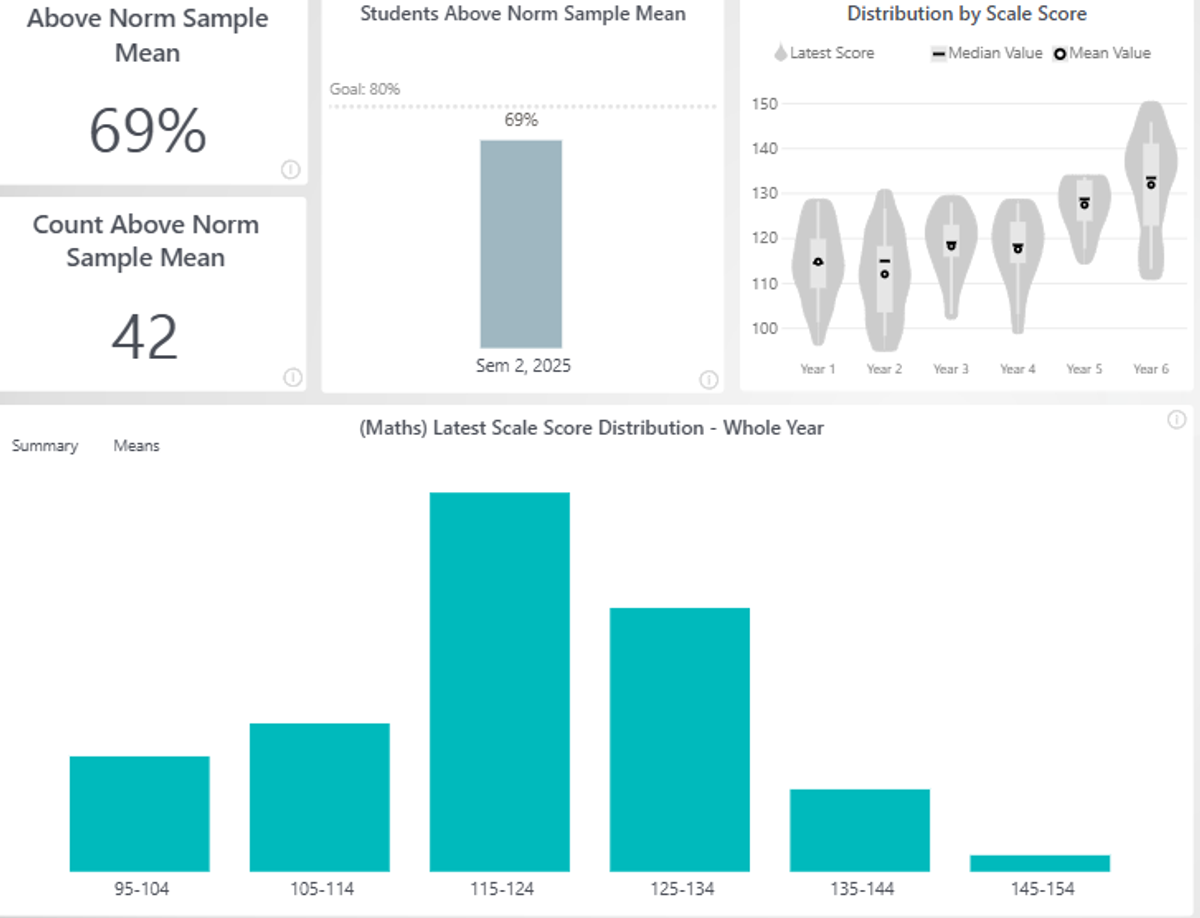
Task: Click the small 145-154 bar
Action: coord(1040,863)
